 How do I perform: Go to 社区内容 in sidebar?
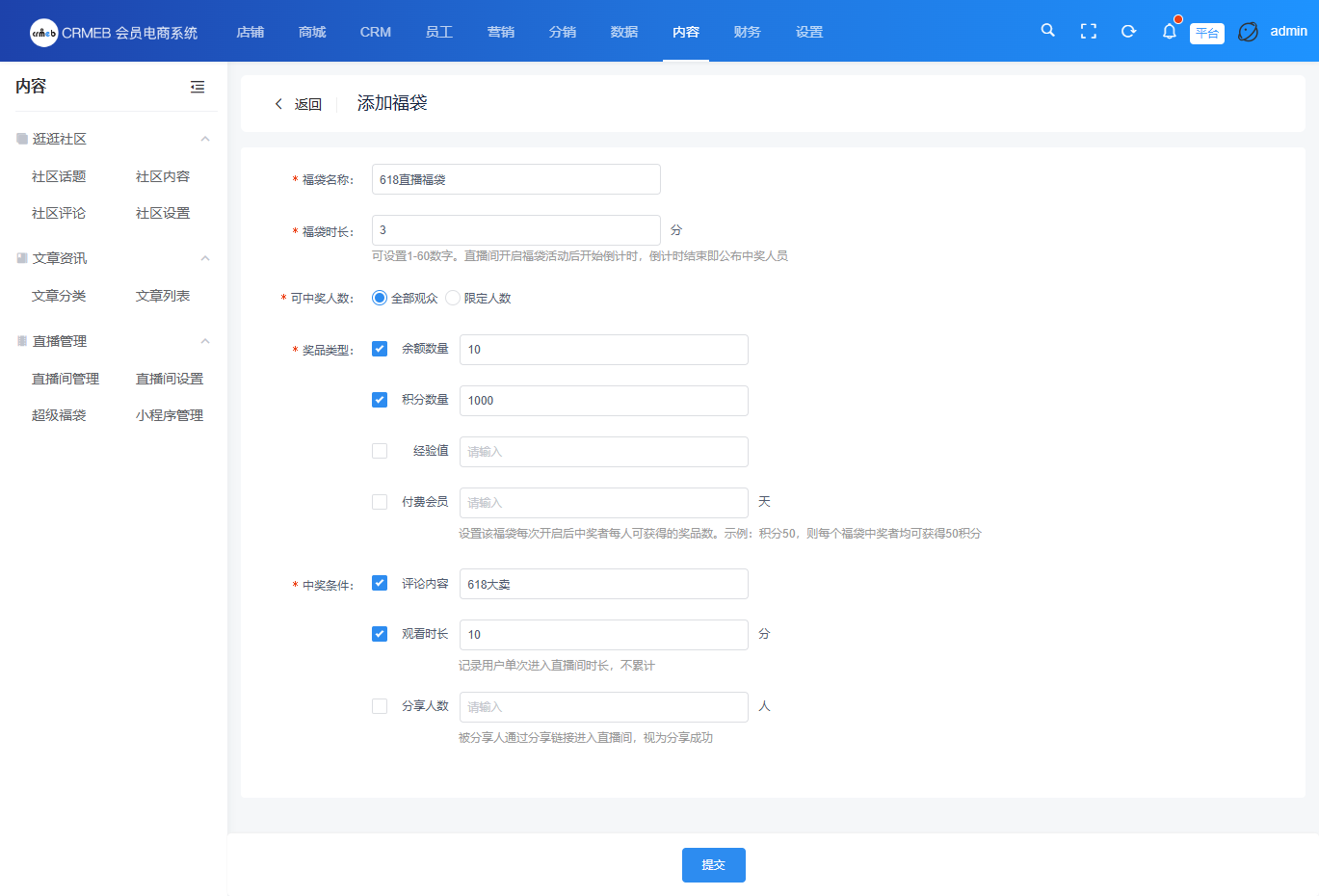coord(163,176)
